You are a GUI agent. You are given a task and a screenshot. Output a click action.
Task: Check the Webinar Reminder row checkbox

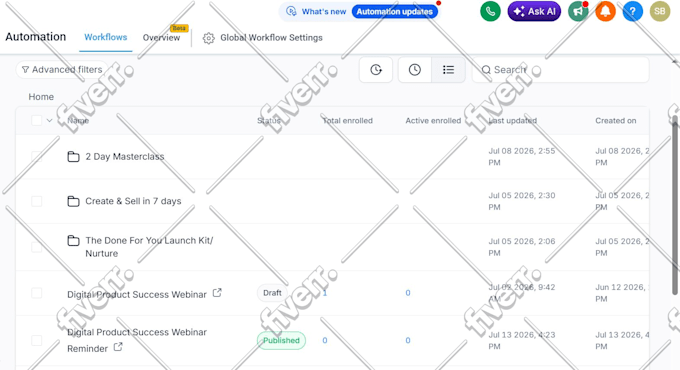36,340
